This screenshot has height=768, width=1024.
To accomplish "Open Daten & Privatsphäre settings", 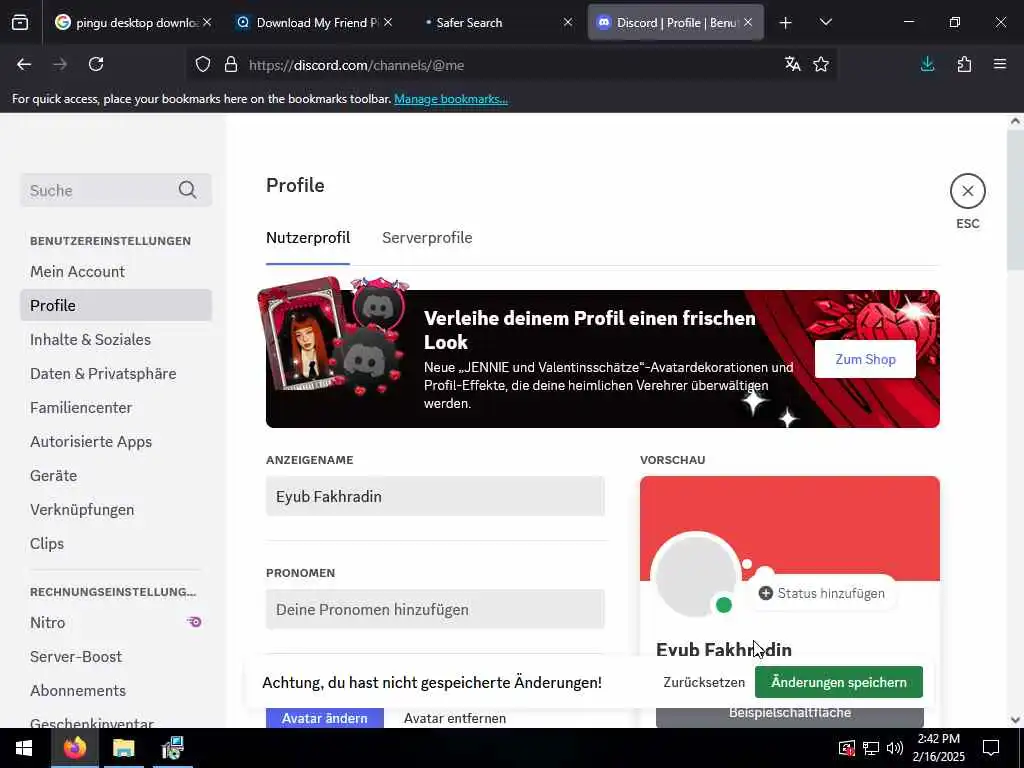I will coord(116,374).
